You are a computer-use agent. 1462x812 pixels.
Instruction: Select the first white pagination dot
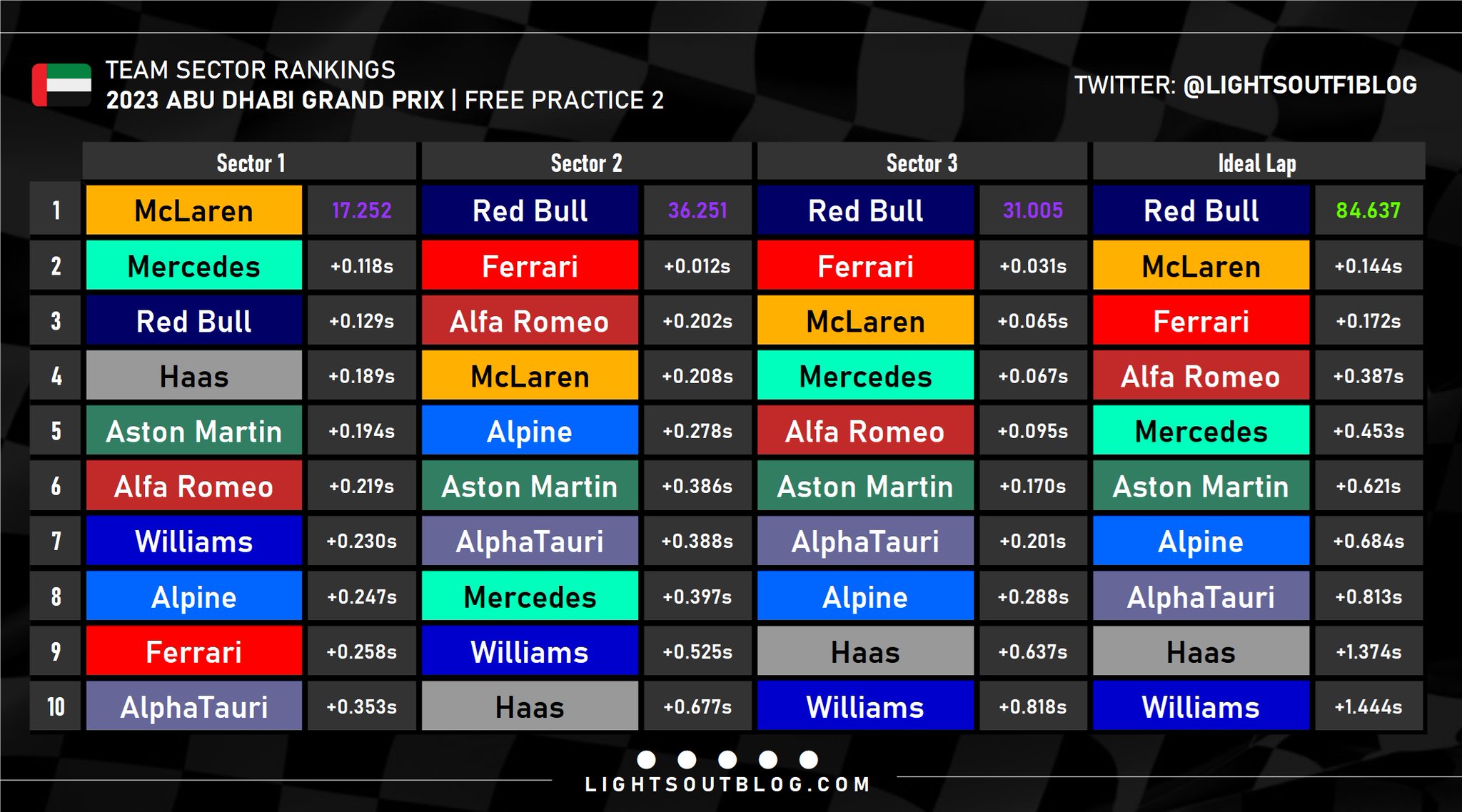(646, 759)
